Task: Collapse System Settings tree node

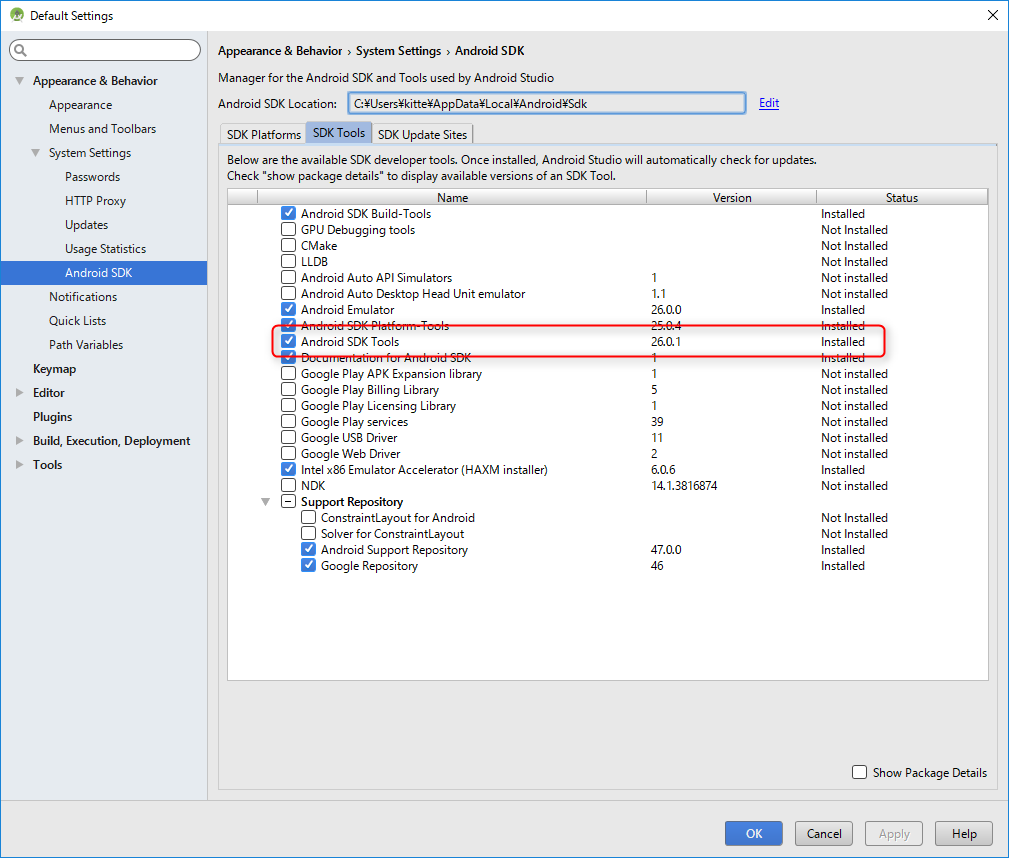Action: point(35,153)
